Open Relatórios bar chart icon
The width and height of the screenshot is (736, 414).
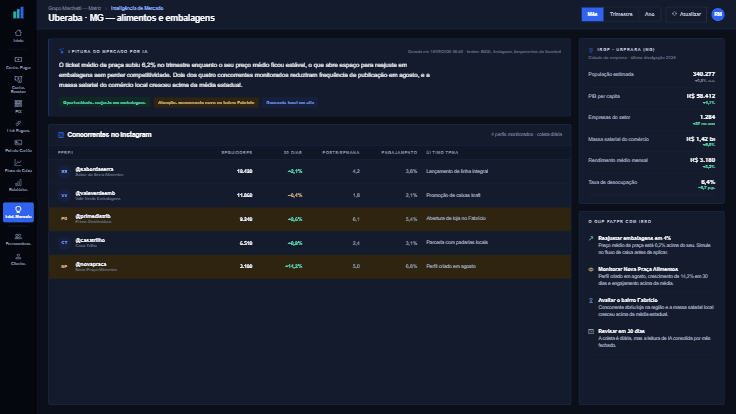click(x=18, y=185)
